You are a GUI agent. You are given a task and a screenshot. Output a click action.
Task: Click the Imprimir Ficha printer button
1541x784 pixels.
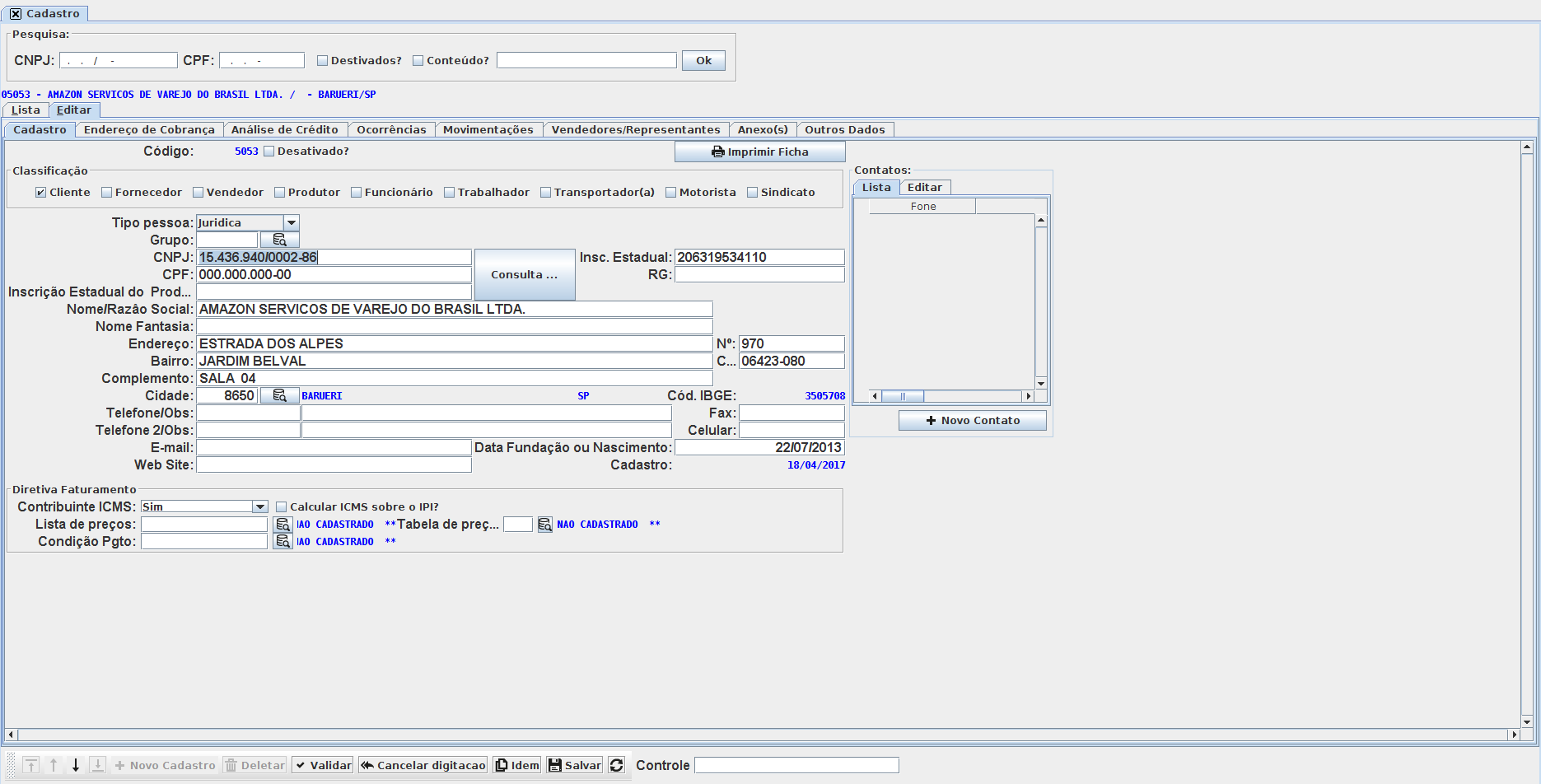[760, 152]
